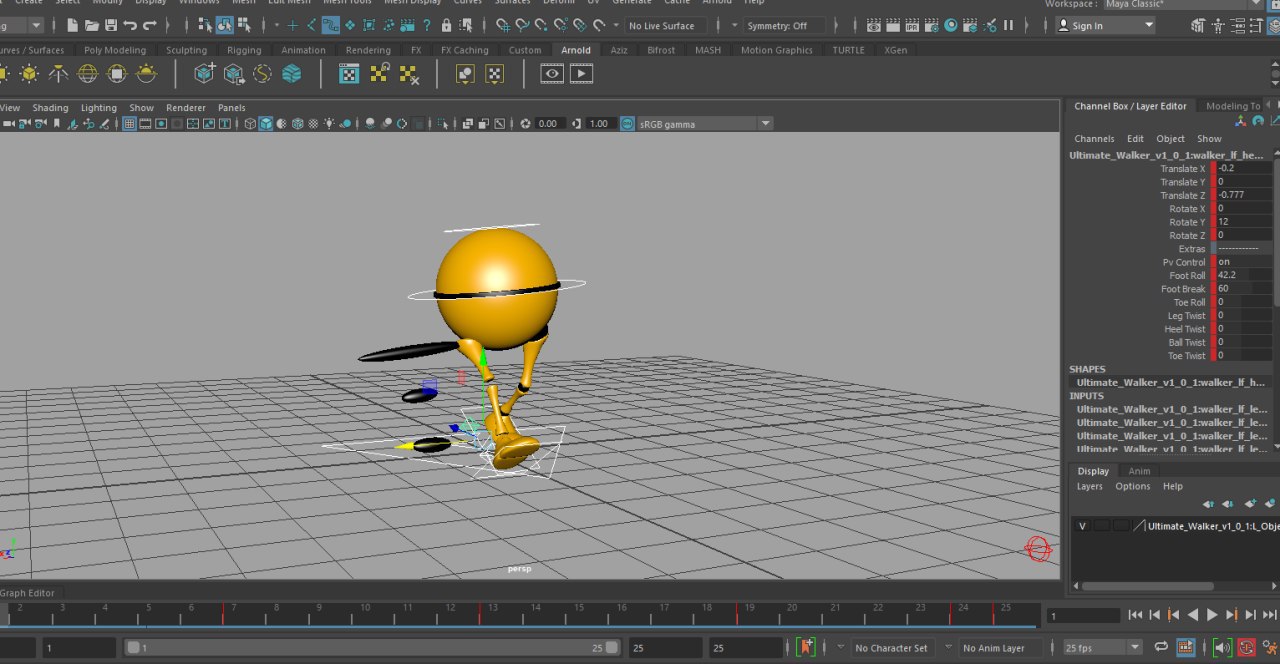Viewport: 1280px width, 664px height.
Task: Open the Shading panel menu
Action: [x=50, y=108]
